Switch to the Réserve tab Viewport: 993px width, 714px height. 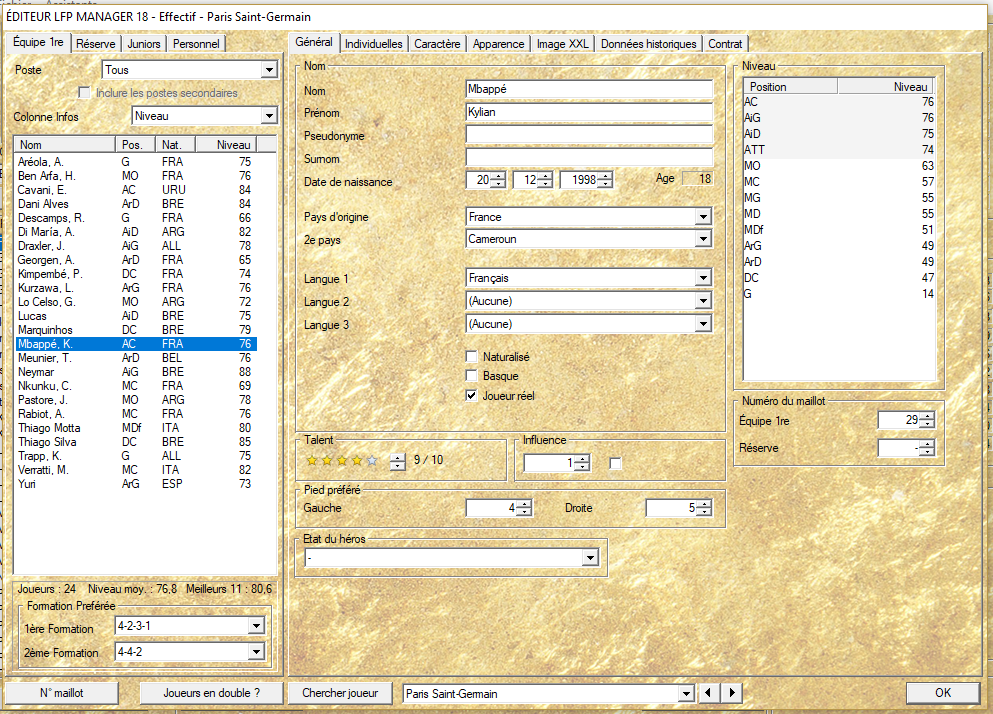pos(96,44)
